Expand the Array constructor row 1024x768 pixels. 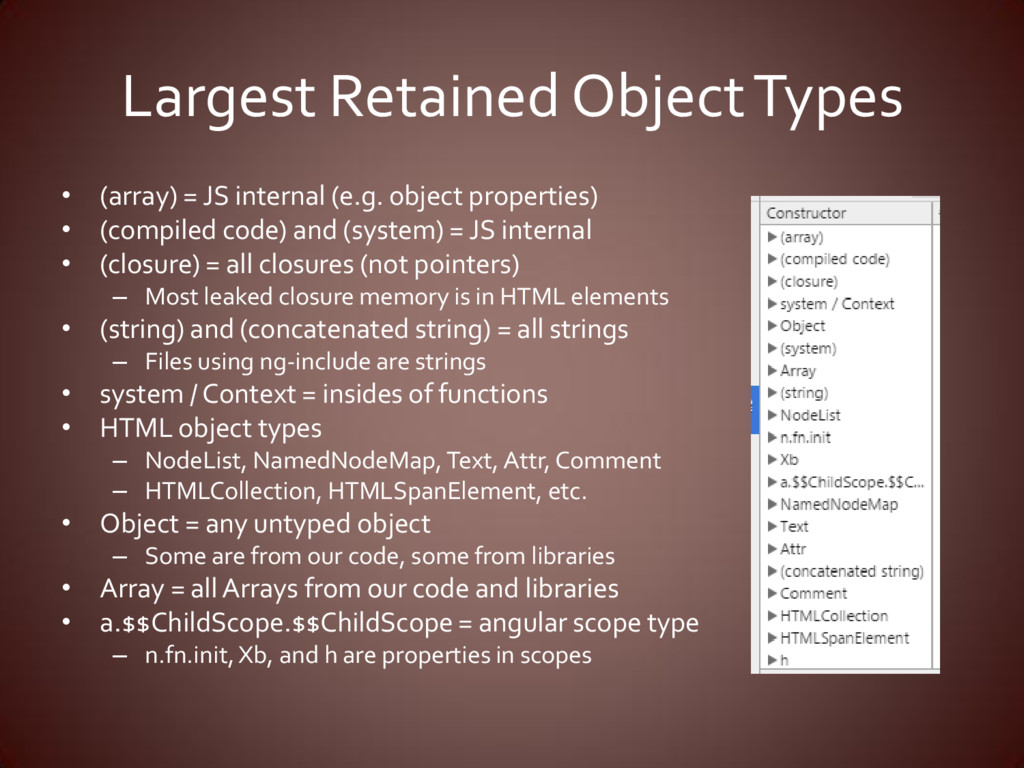coord(772,370)
